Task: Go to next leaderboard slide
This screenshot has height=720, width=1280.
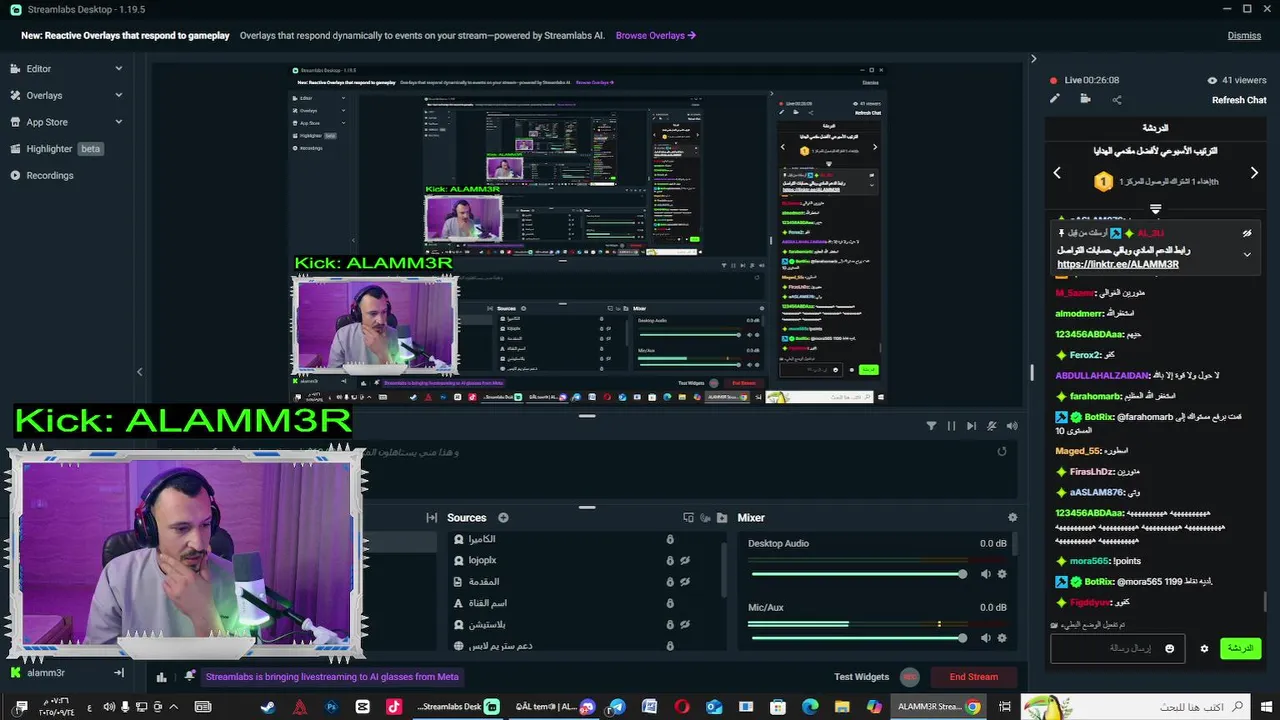Action: pyautogui.click(x=1254, y=173)
